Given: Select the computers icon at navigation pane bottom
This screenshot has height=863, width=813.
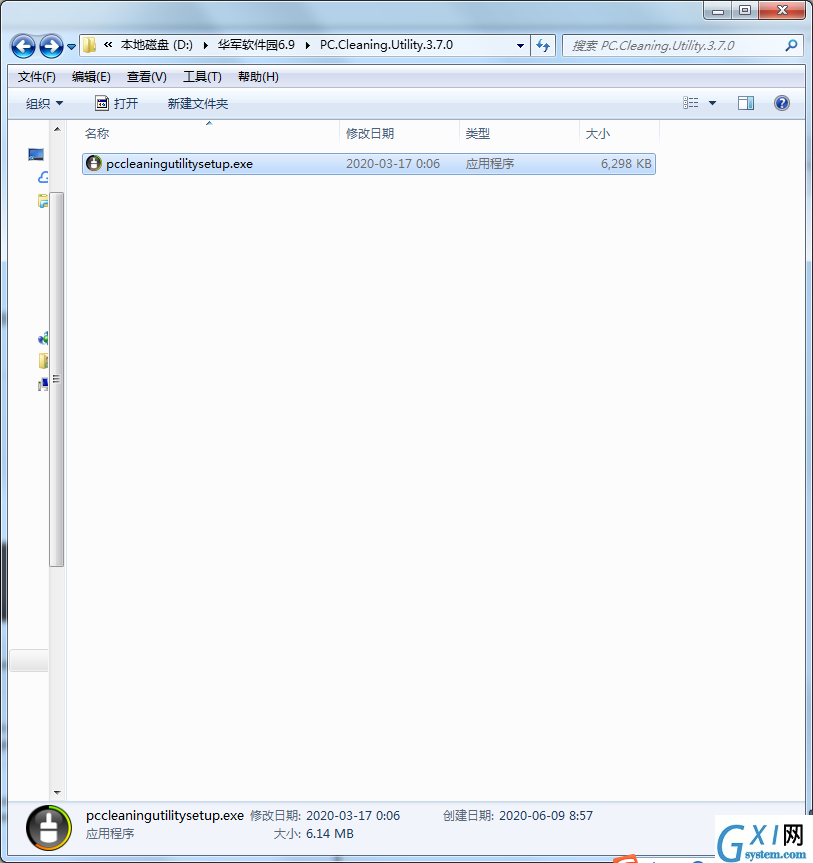Looking at the screenshot, I should point(43,384).
